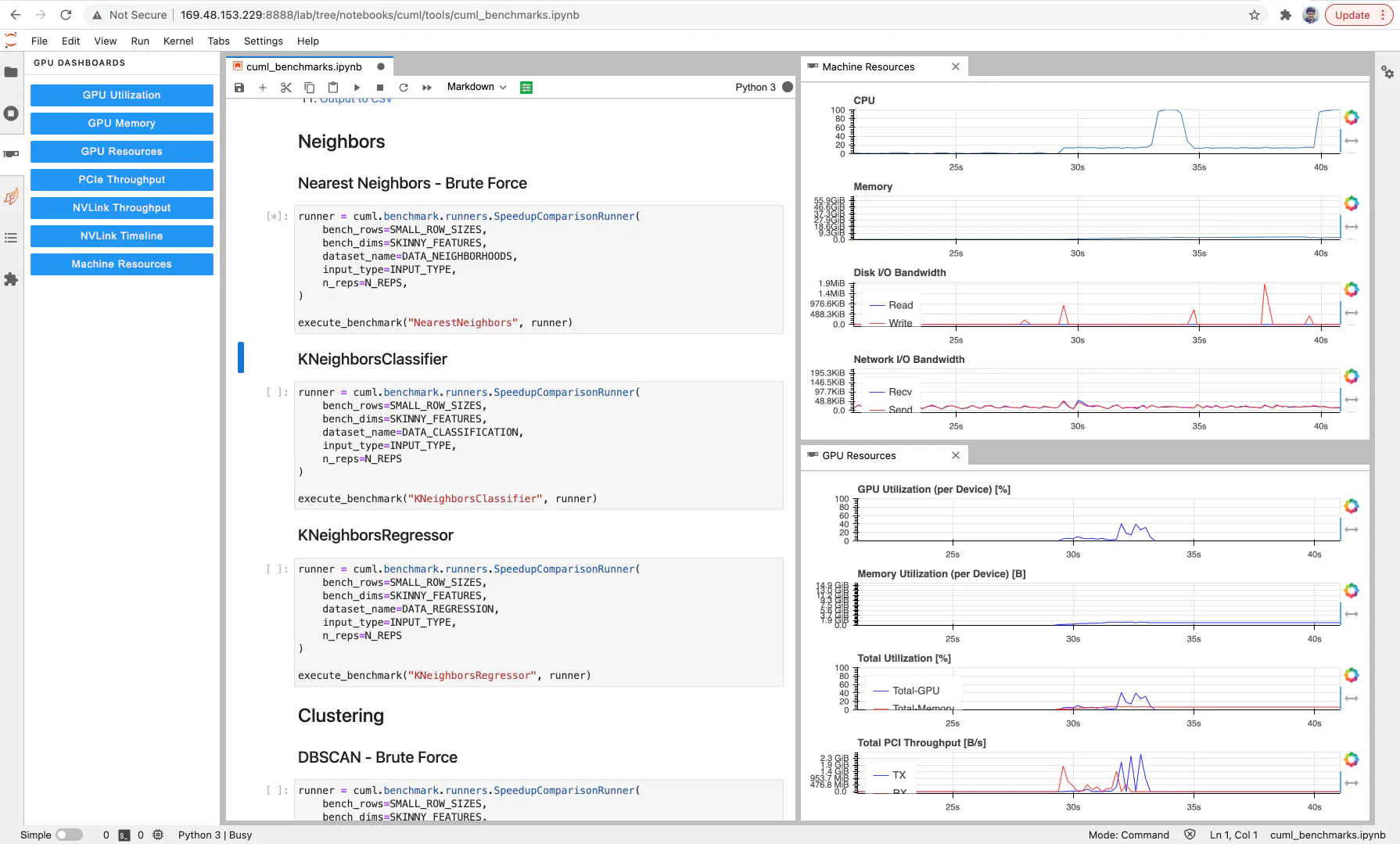This screenshot has width=1400, height=844.
Task: Click pan tool on GPU Utilization chart
Action: pos(1352,530)
